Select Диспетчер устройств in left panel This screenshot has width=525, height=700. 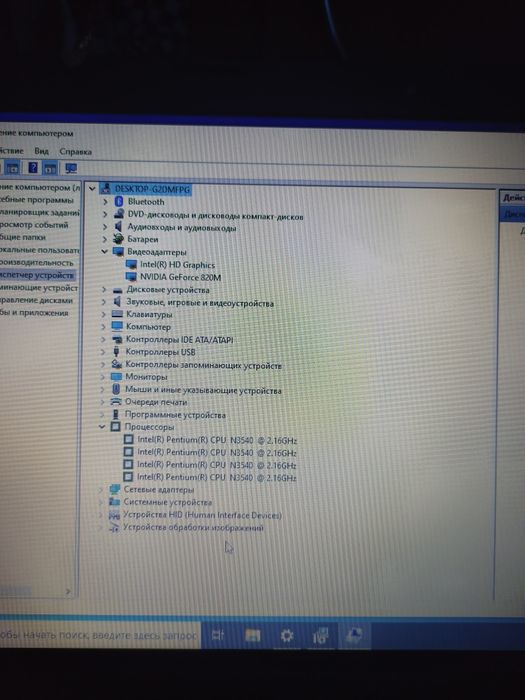(x=37, y=275)
